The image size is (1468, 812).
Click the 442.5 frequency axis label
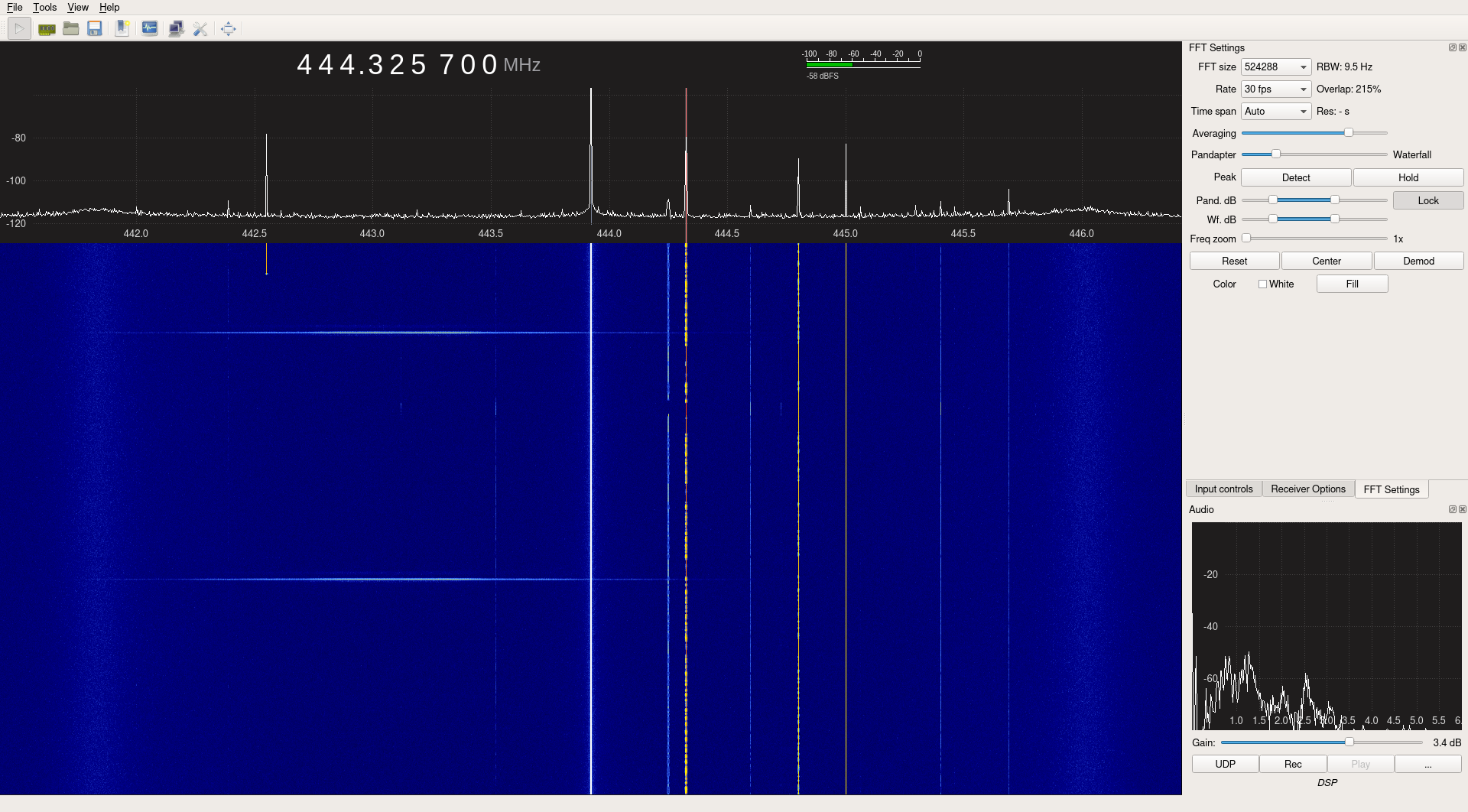pos(254,234)
